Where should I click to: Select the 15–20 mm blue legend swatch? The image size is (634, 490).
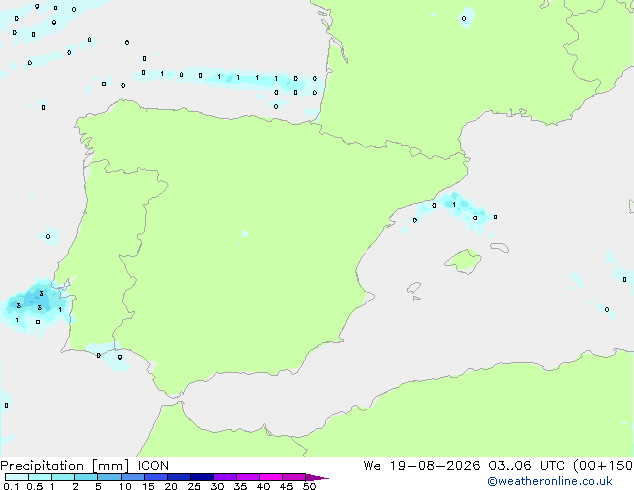point(155,477)
